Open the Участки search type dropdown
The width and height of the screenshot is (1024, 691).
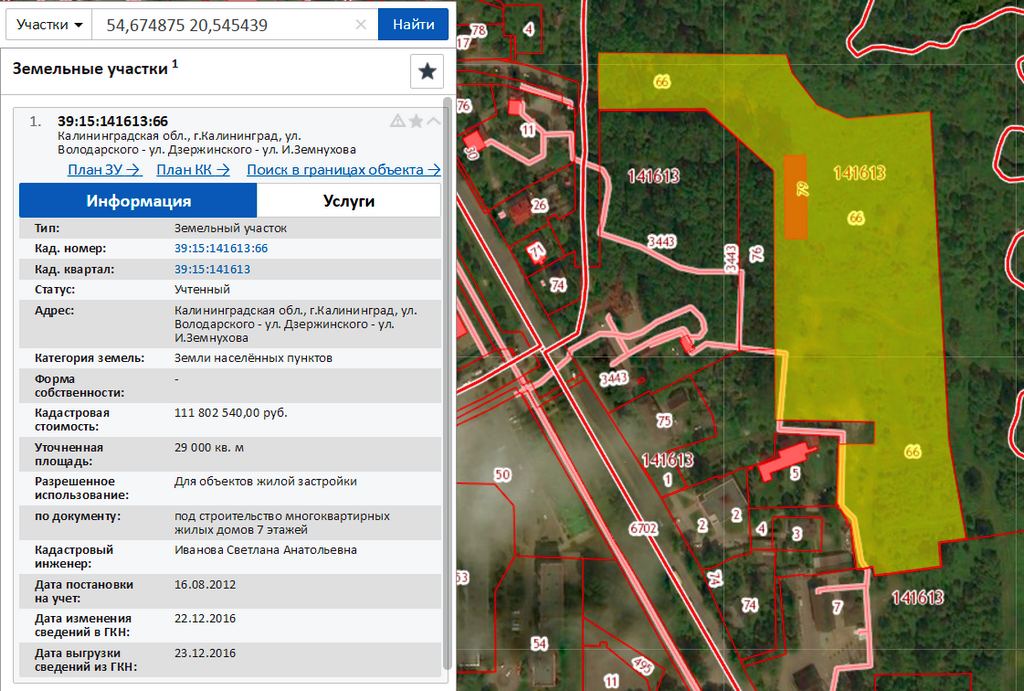49,24
